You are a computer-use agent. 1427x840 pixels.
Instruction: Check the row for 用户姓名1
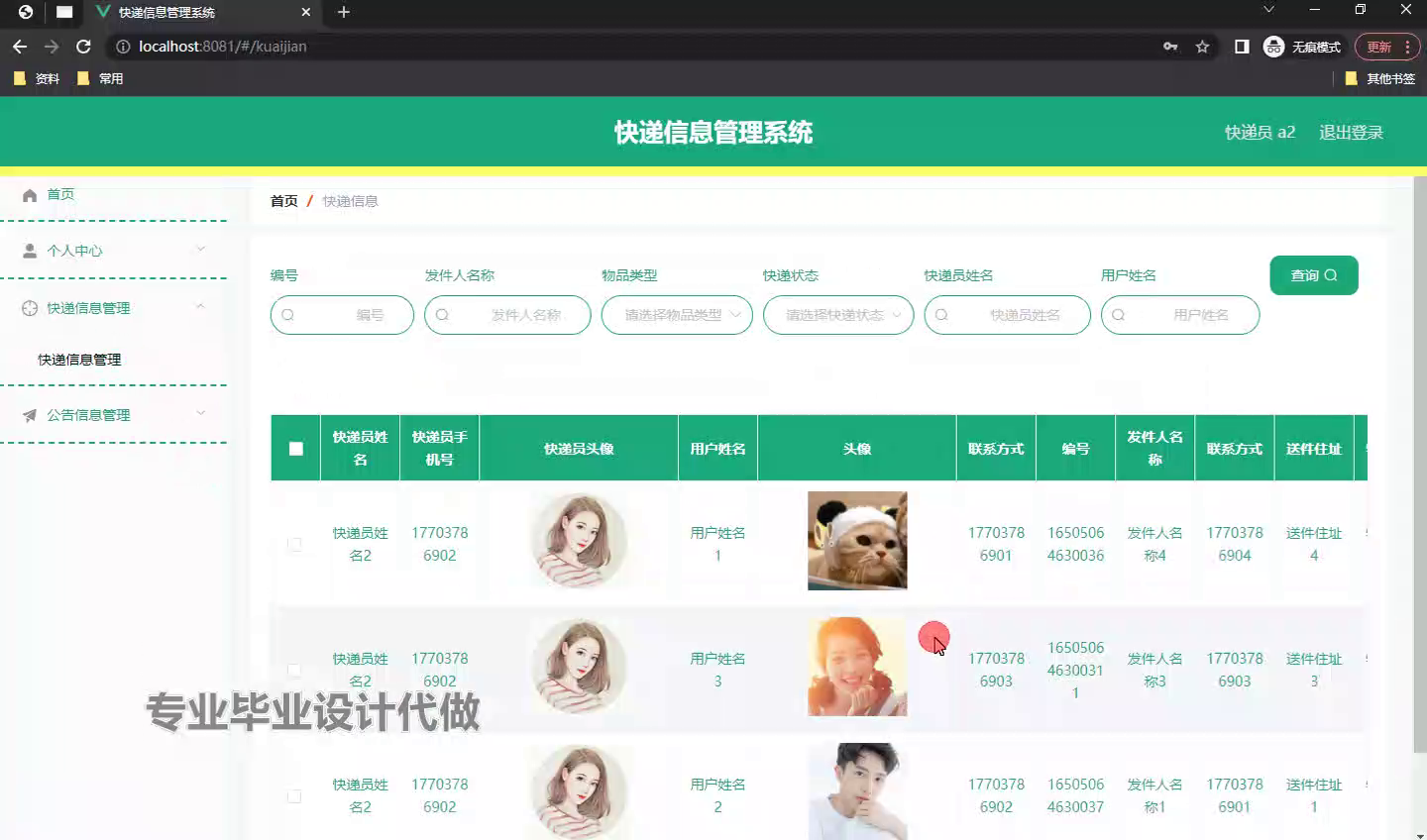point(294,544)
